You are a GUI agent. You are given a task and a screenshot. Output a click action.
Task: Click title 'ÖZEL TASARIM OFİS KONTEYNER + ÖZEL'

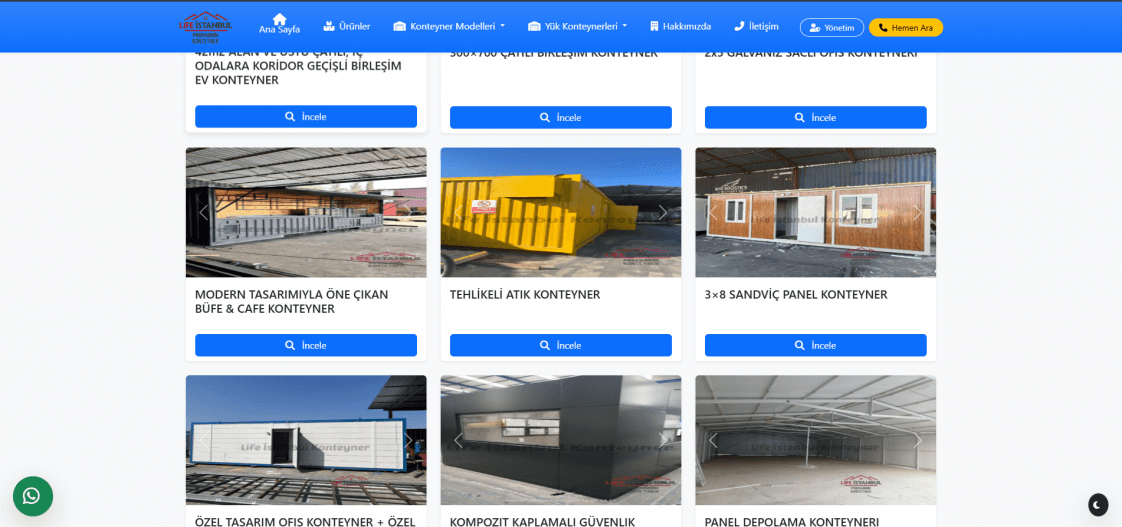[306, 522]
